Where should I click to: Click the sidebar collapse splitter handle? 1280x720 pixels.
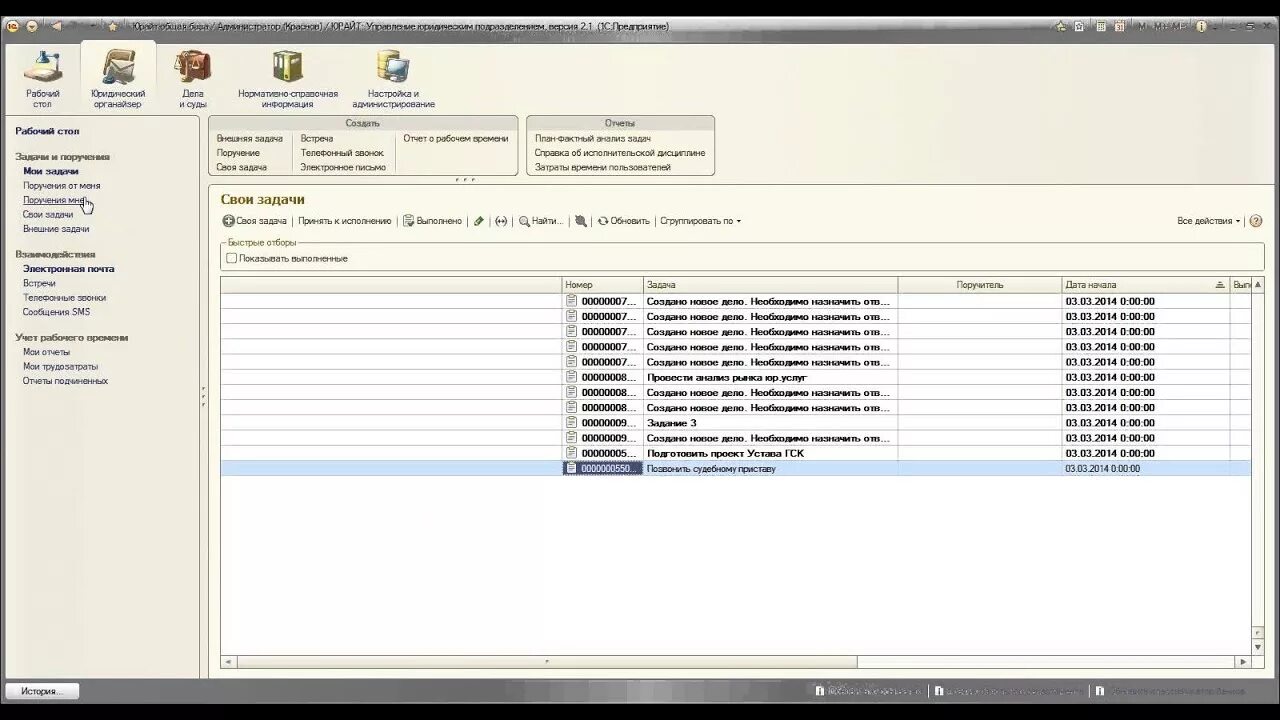click(x=203, y=396)
